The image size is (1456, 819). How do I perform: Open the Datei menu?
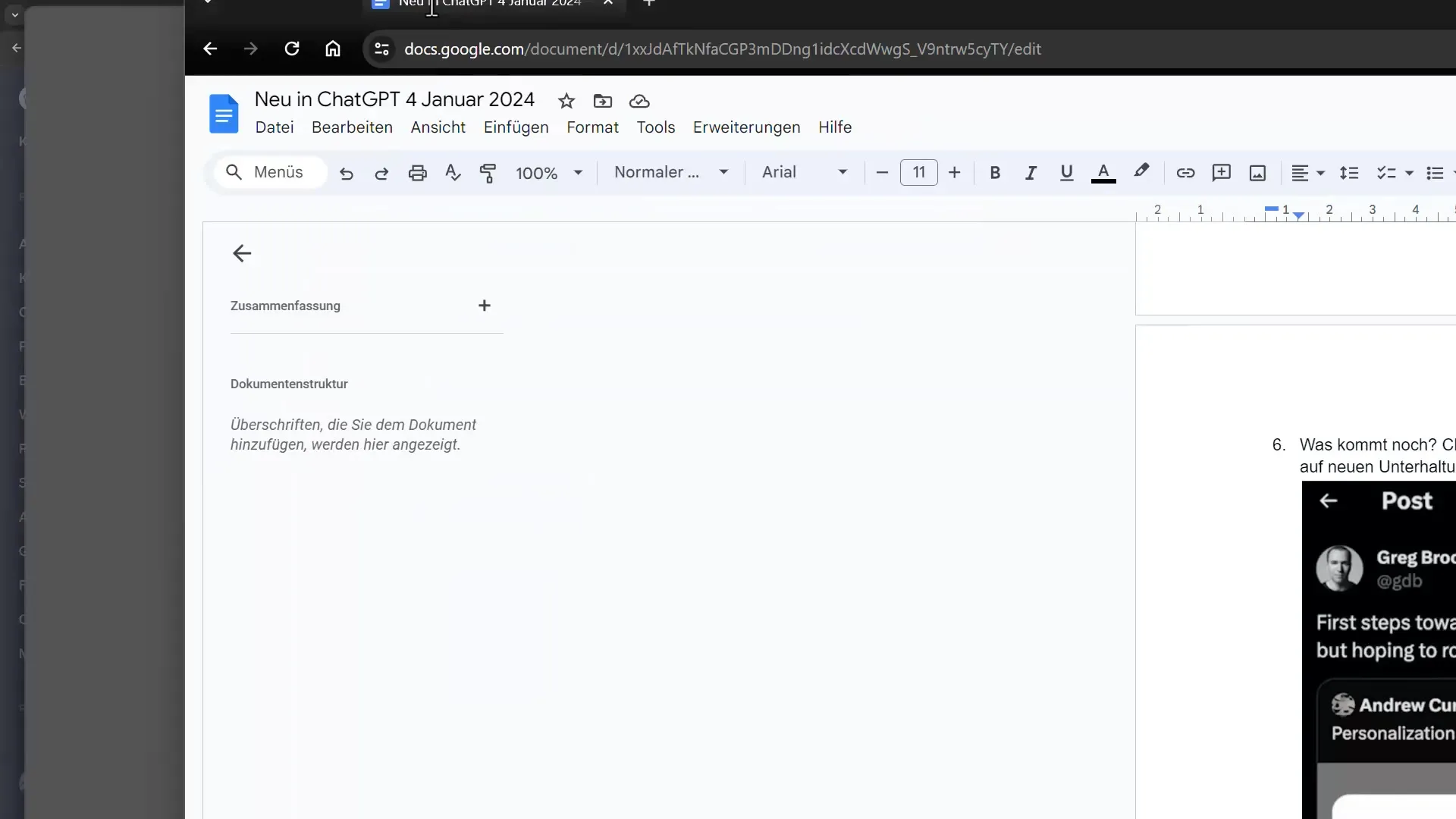point(274,127)
